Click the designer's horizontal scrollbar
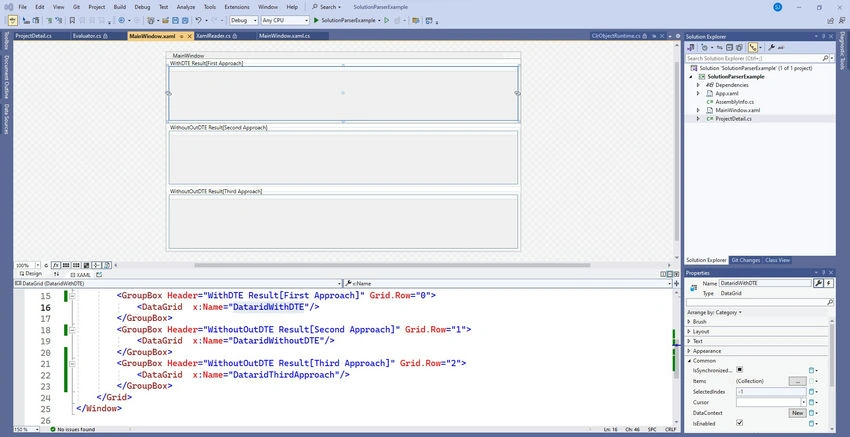This screenshot has height=437, width=850. pyautogui.click(x=392, y=265)
